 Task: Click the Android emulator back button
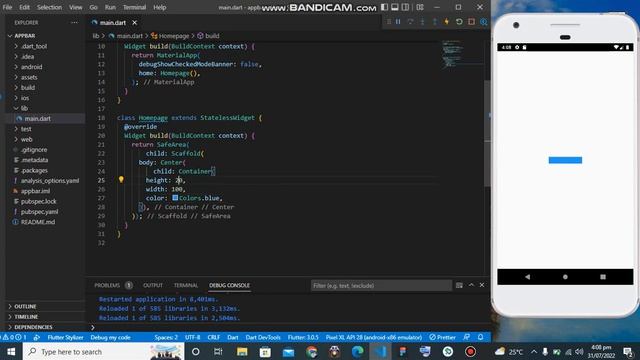(527, 277)
